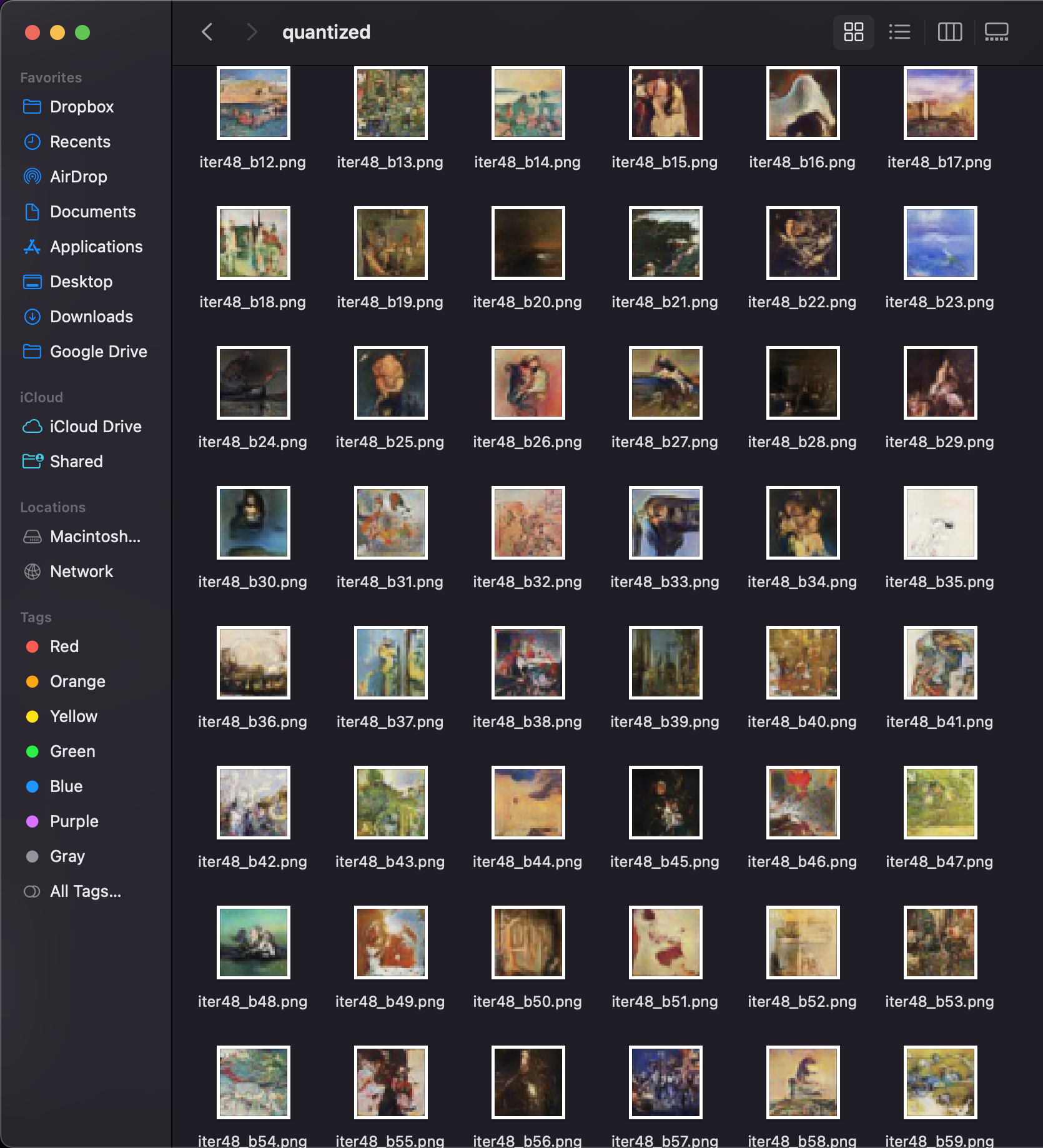
Task: Click the file name iter48_b42.png
Action: (x=252, y=862)
